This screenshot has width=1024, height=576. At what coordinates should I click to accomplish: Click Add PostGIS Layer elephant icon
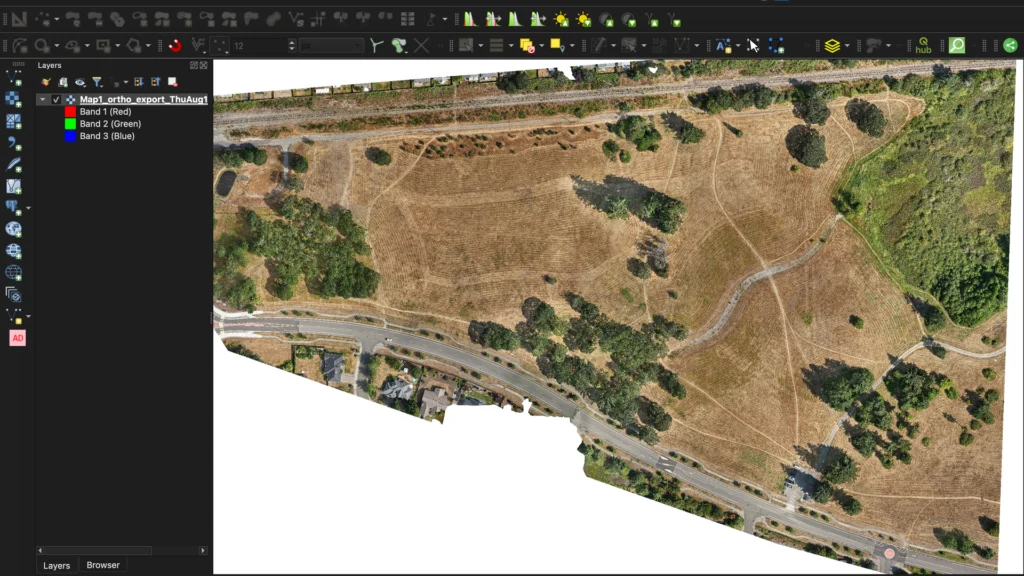click(x=12, y=208)
